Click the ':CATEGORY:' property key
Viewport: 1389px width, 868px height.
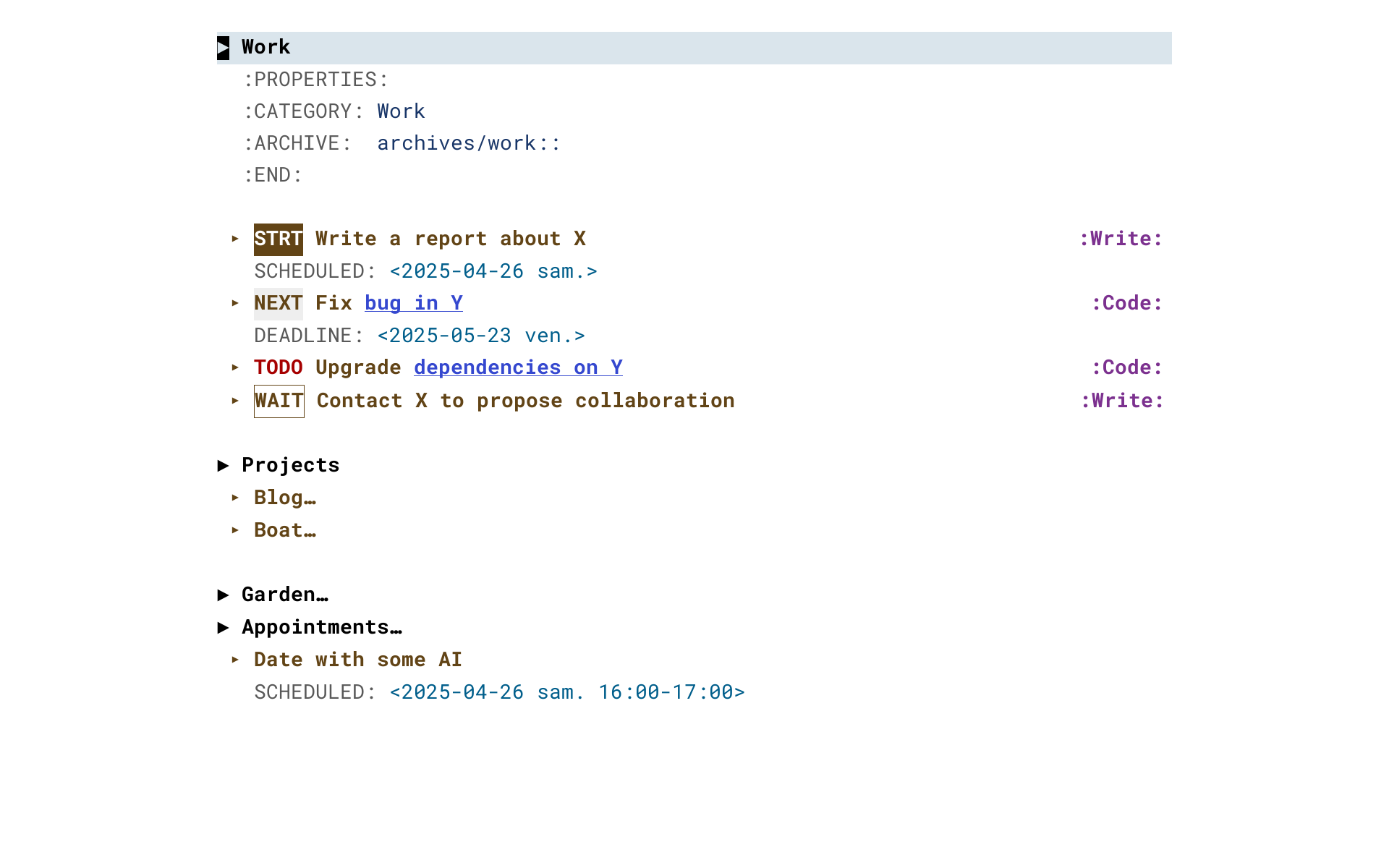304,112
